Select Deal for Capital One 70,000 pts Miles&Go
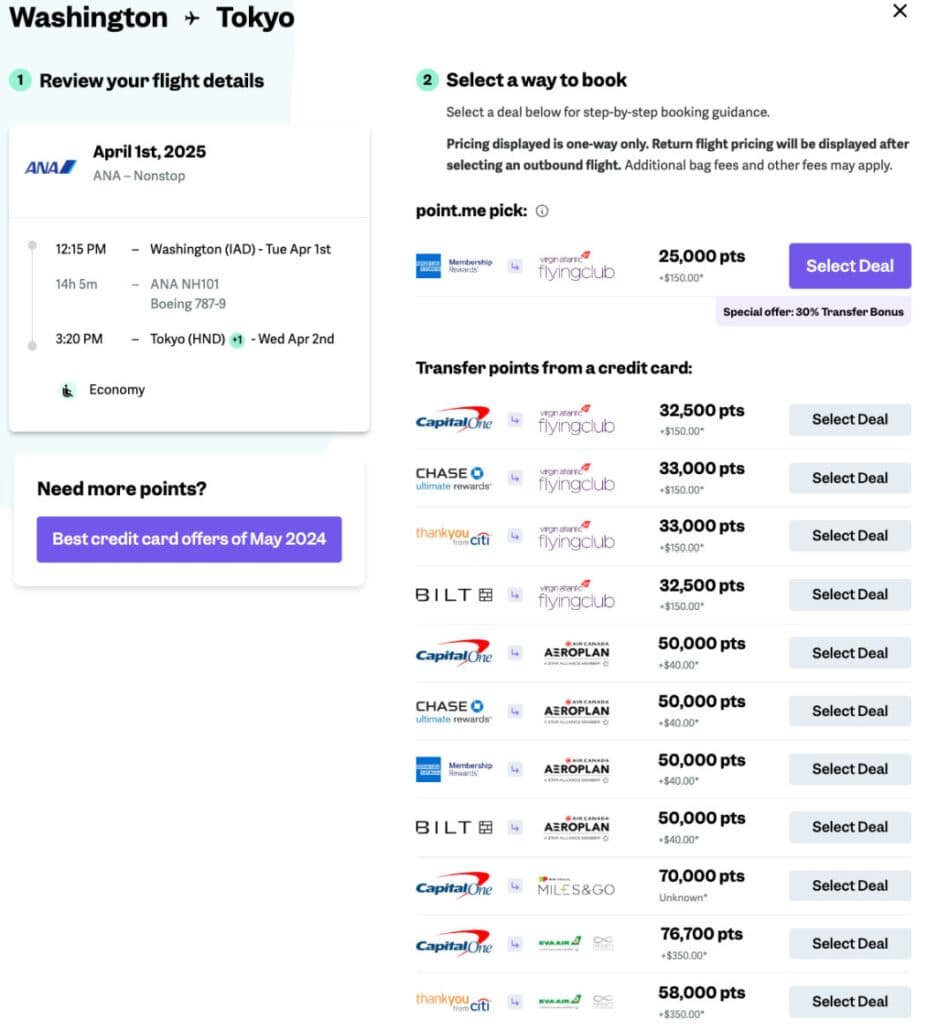Viewport: 927px width, 1024px height. [849, 885]
